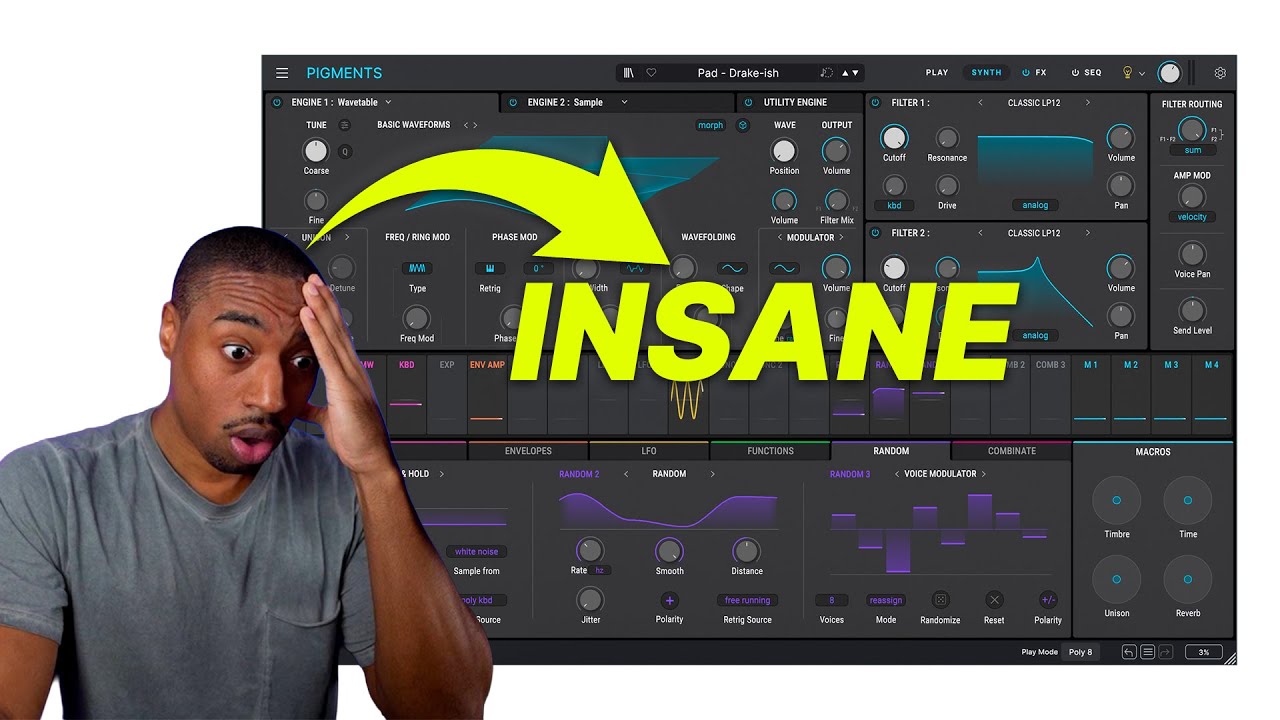The width and height of the screenshot is (1280, 720).
Task: Toggle Filter 2 power button
Action: click(875, 233)
